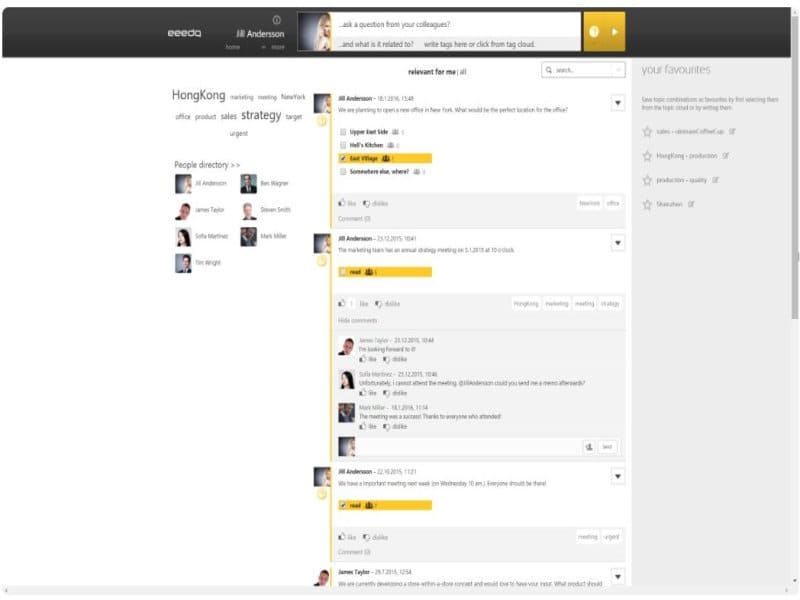Click the search magnifier icon in the search box
The width and height of the screenshot is (800, 600).
pos(550,69)
